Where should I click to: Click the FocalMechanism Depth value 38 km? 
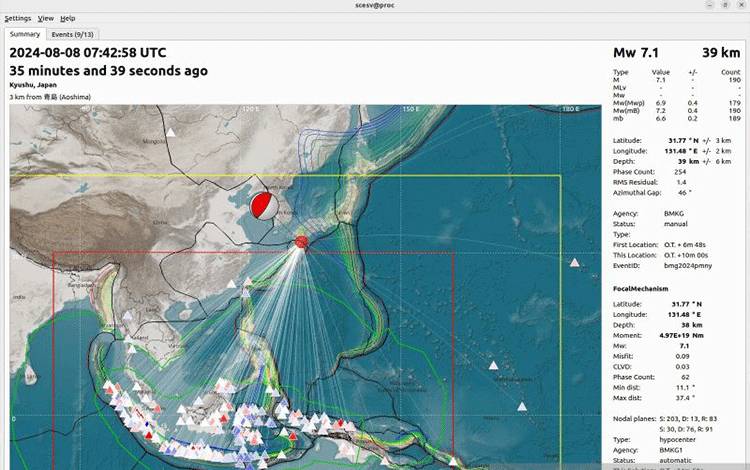click(692, 325)
